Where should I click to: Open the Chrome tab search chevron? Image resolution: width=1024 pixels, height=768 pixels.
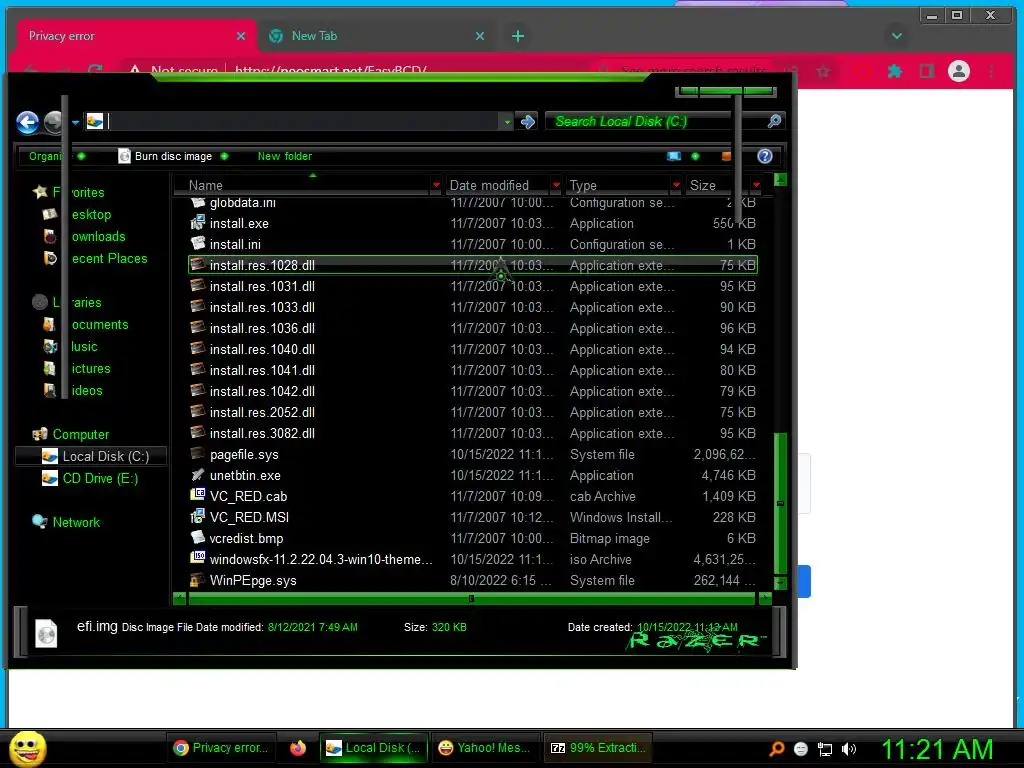click(x=897, y=36)
